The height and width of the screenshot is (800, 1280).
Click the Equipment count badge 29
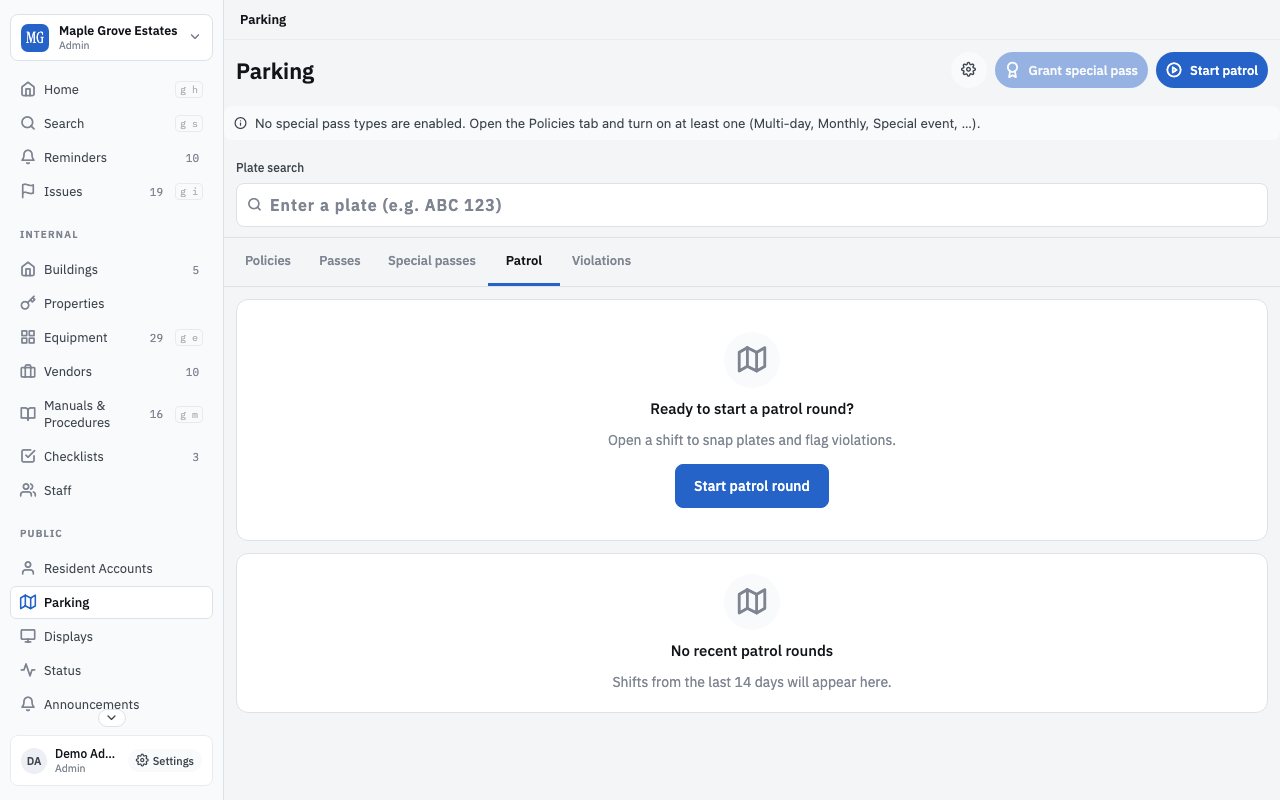pyautogui.click(x=156, y=338)
